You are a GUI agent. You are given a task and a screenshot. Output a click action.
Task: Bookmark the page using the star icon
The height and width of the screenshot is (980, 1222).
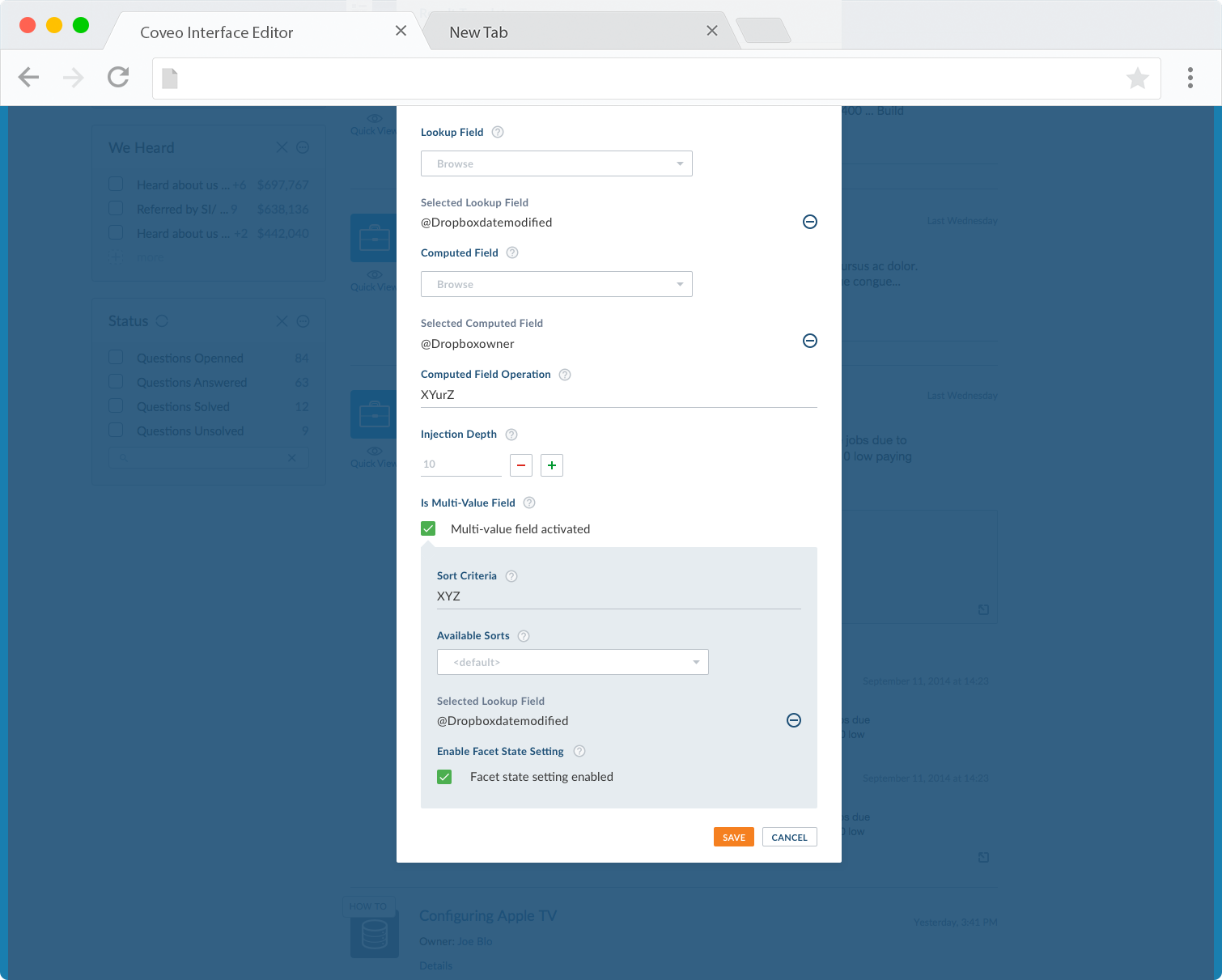coord(1138,78)
